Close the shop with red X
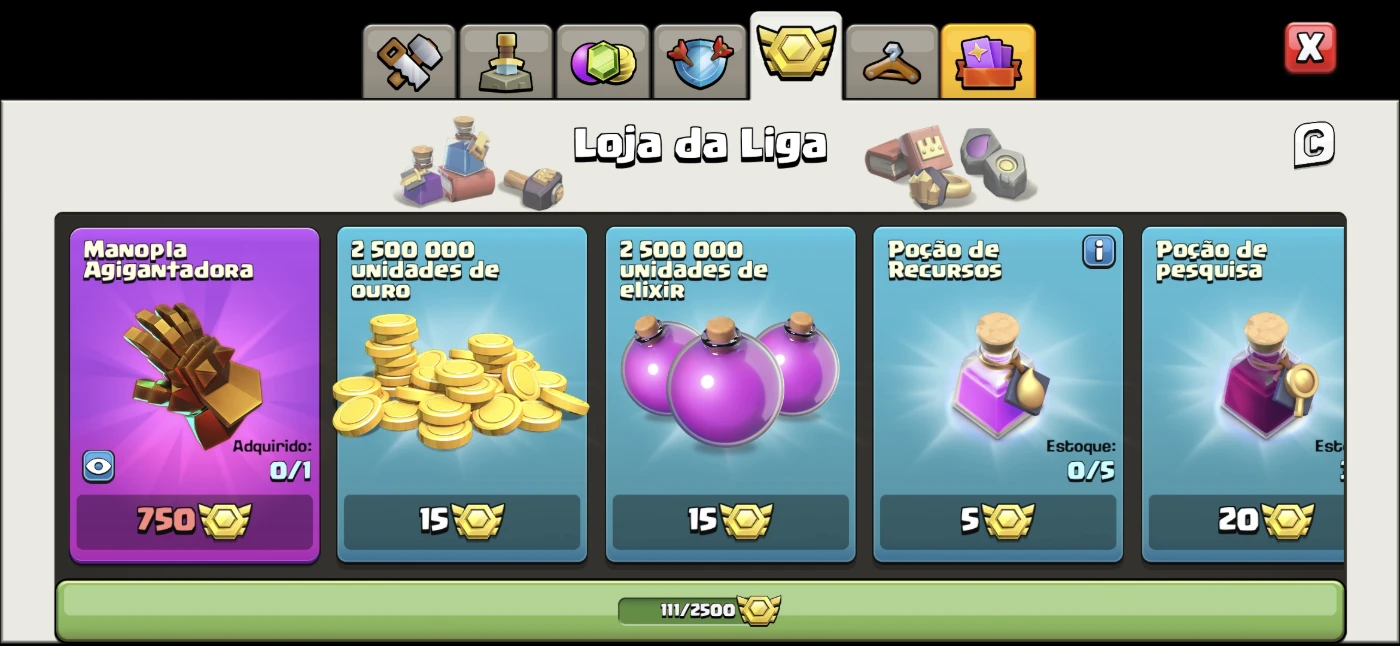 point(1310,47)
